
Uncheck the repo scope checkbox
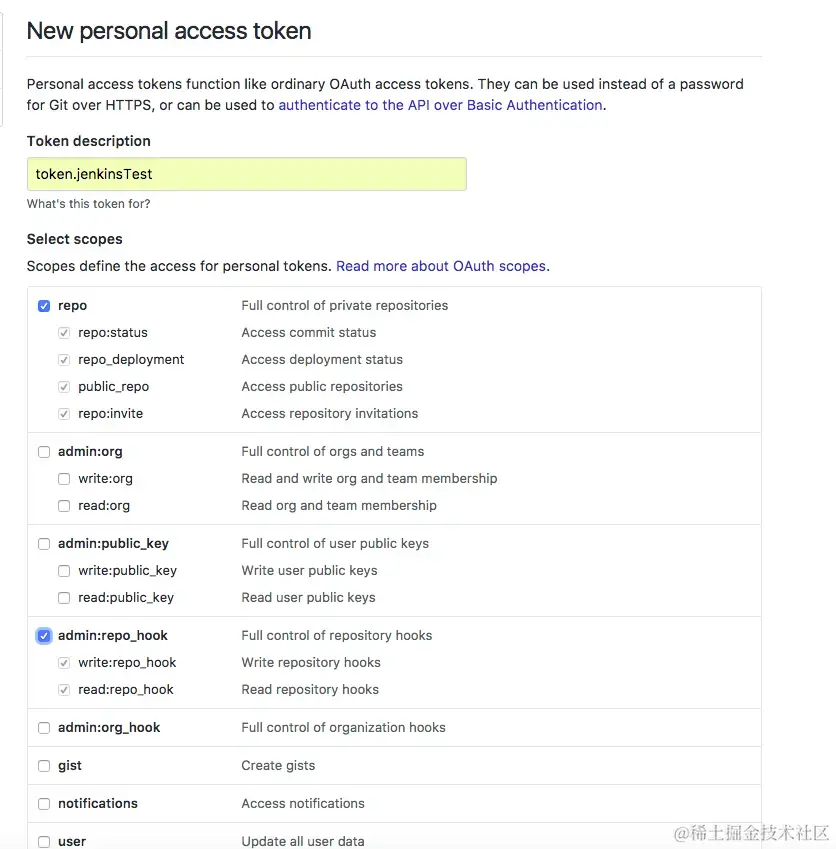point(44,305)
